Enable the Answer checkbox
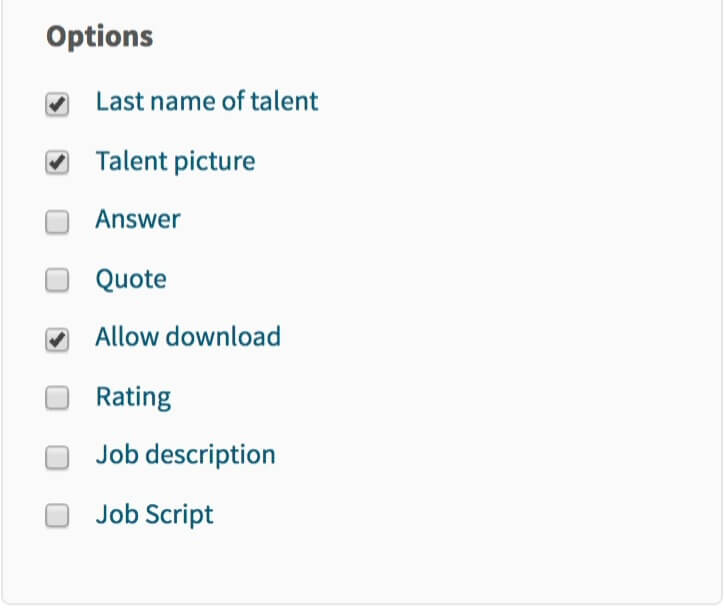The width and height of the screenshot is (725, 608). pyautogui.click(x=57, y=222)
